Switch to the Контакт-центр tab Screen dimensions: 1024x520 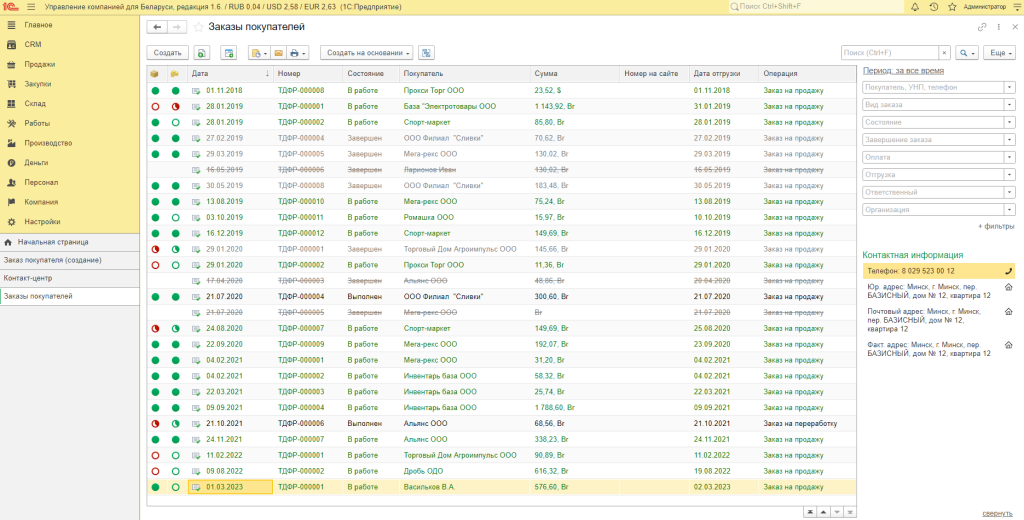(28, 278)
